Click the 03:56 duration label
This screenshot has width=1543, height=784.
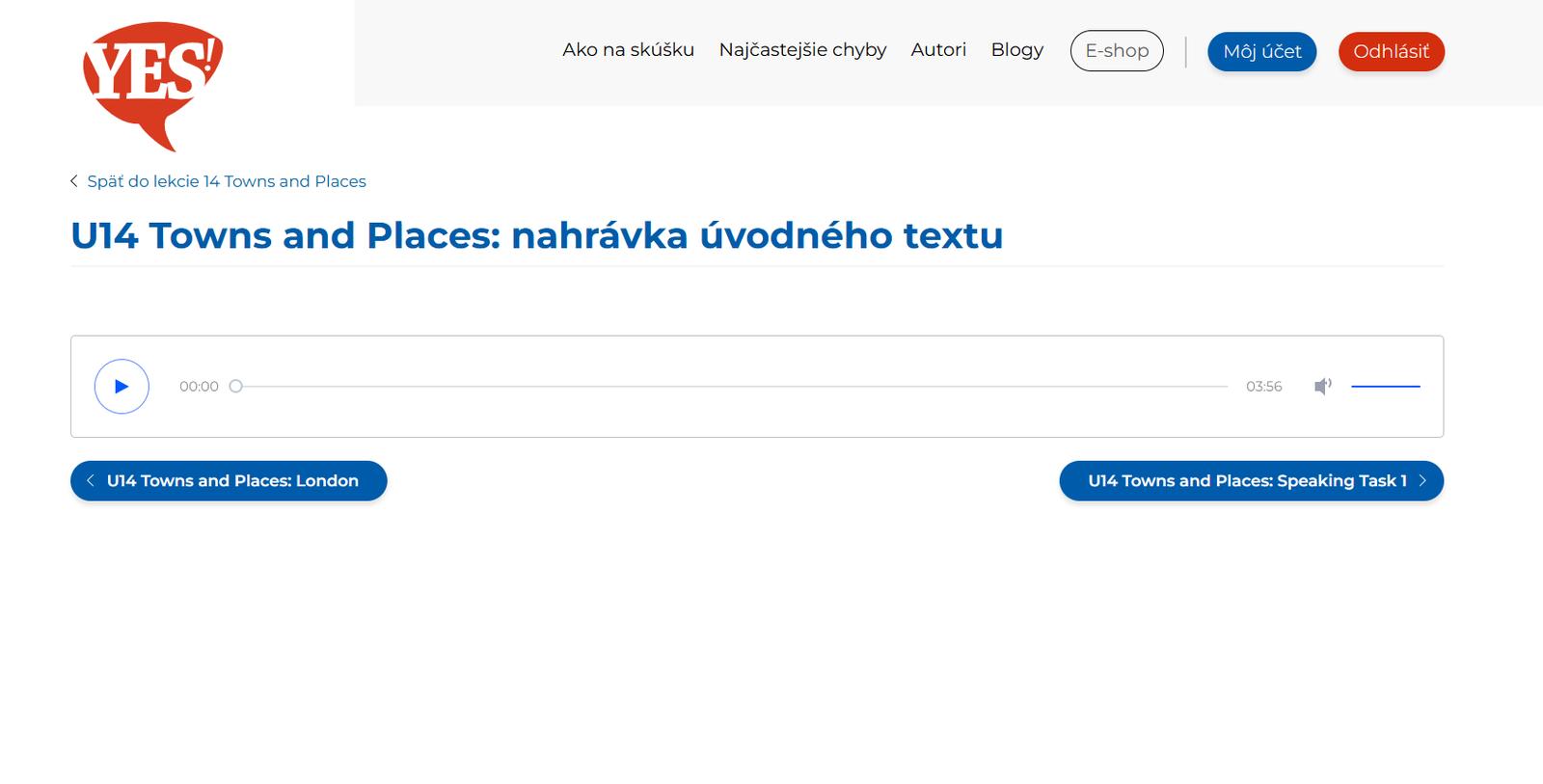1263,387
